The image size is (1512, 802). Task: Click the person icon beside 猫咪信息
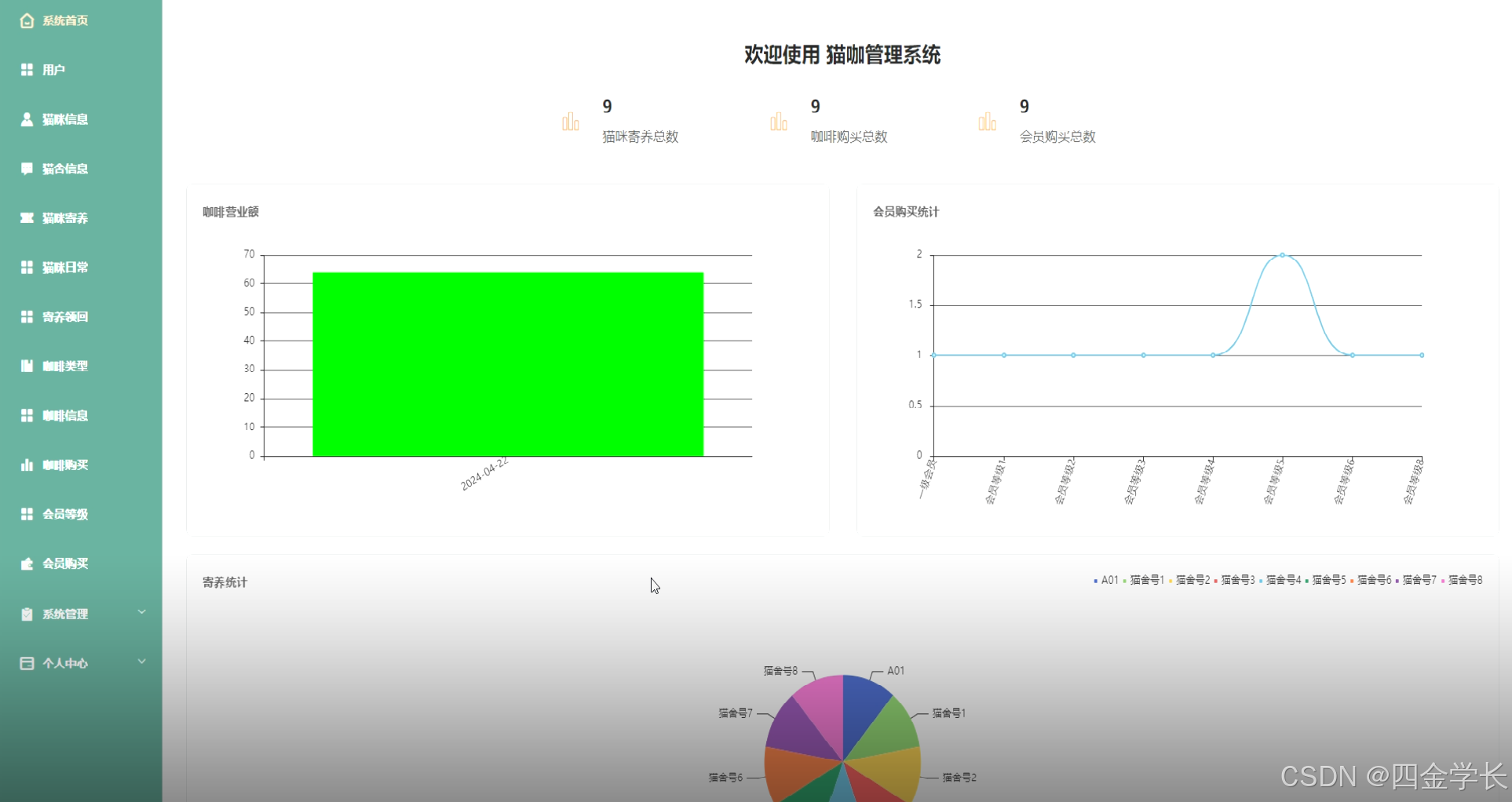click(27, 119)
